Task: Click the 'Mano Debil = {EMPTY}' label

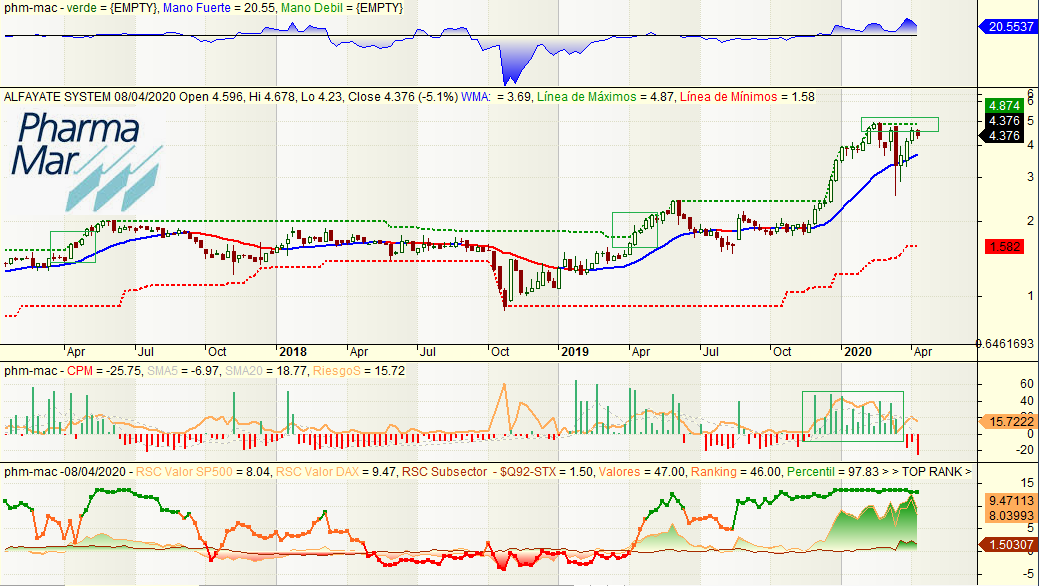Action: pyautogui.click(x=341, y=8)
